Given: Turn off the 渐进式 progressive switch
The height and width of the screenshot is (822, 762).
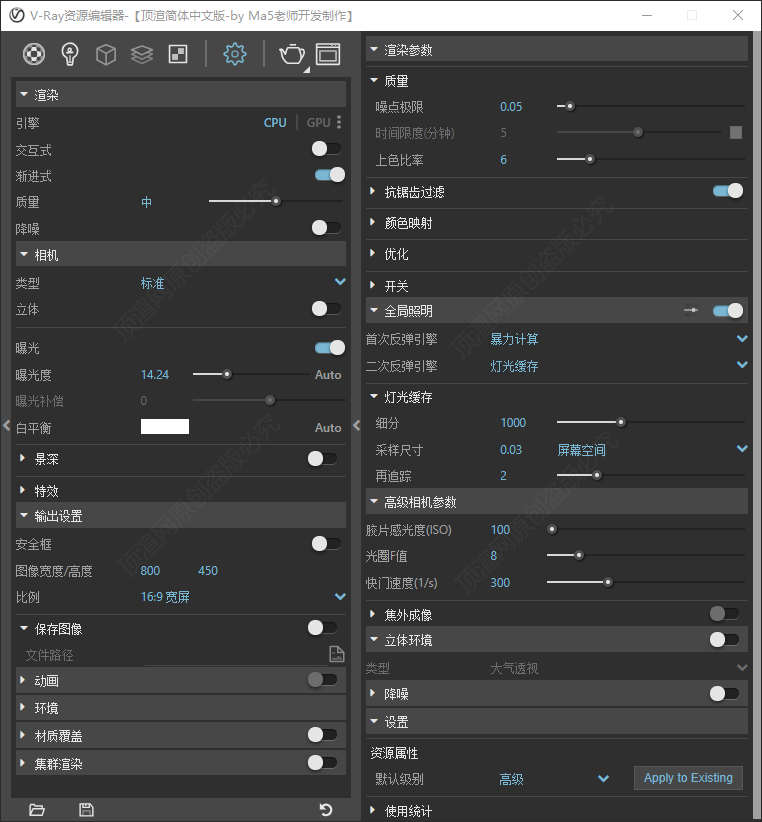Looking at the screenshot, I should (x=330, y=175).
